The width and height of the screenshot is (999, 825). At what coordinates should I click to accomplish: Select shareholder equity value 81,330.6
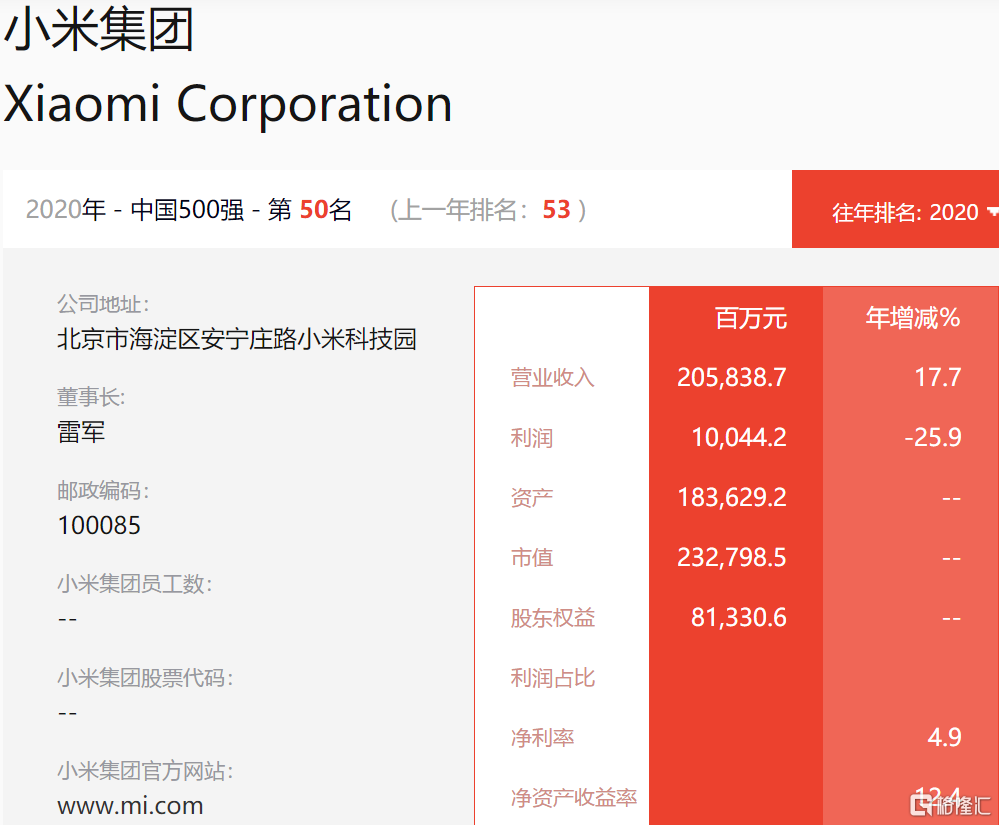click(739, 617)
